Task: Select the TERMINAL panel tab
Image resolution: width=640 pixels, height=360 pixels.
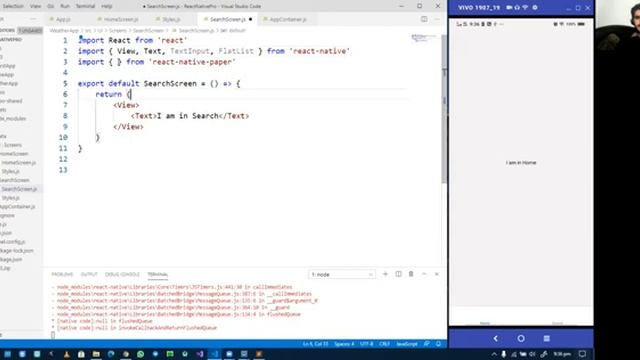Action: pos(158,274)
